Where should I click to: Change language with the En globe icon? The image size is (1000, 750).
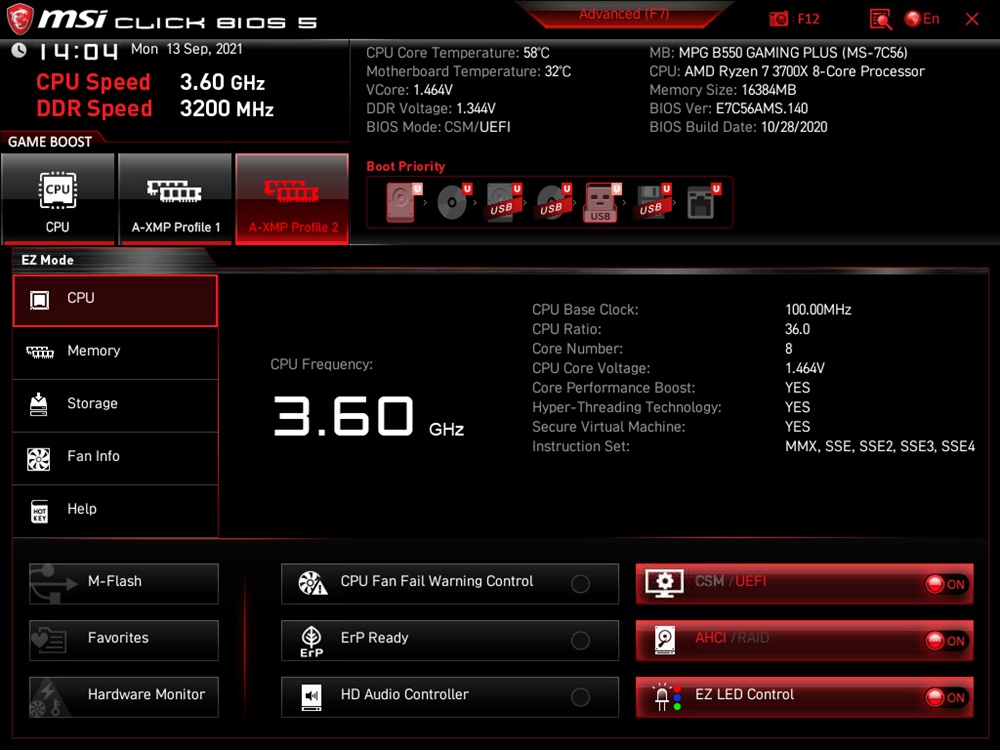pos(922,19)
